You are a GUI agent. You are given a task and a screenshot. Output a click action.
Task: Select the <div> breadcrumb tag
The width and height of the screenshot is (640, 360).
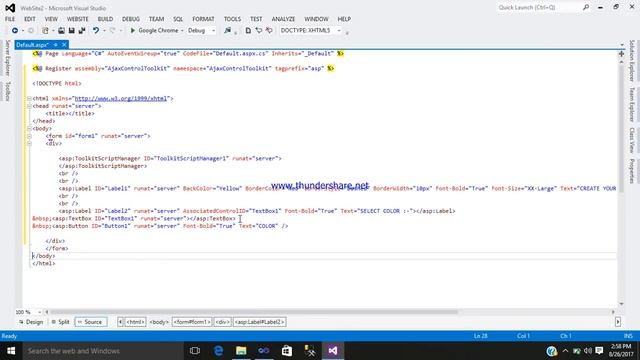tap(222, 322)
